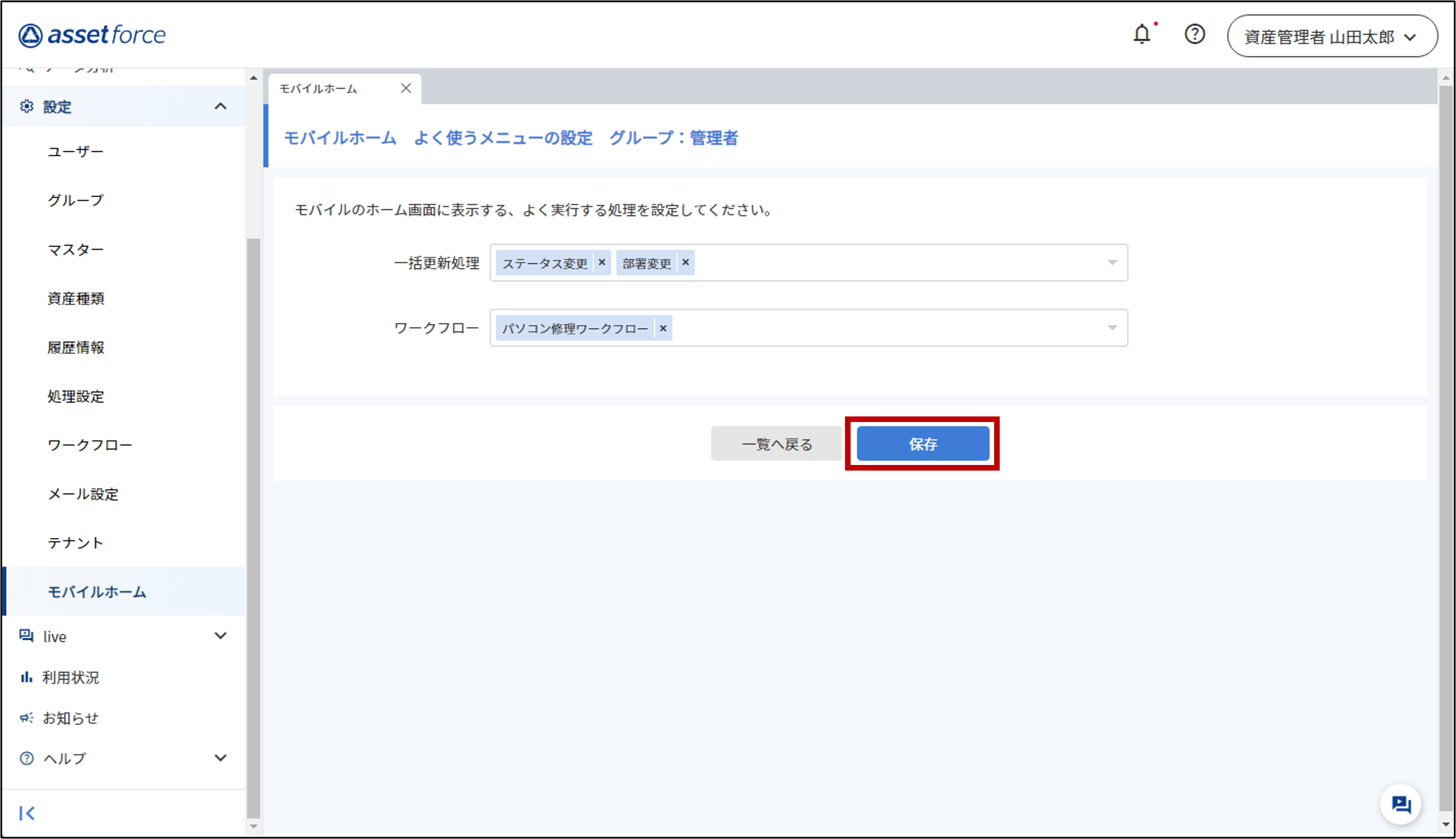Screen dimensions: 1456x839
Task: Click the live chat icon in sidebar
Action: pos(26,636)
